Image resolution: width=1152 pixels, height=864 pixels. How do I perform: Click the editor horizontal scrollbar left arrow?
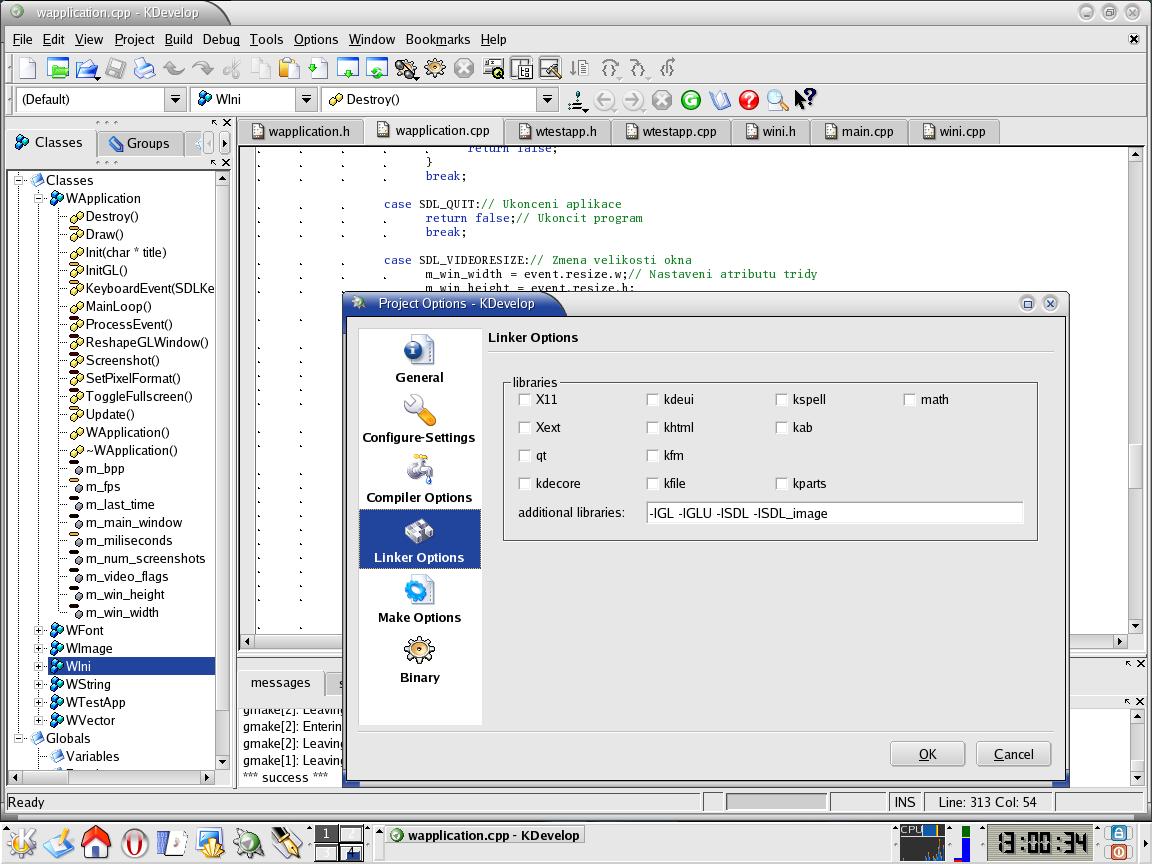point(247,641)
